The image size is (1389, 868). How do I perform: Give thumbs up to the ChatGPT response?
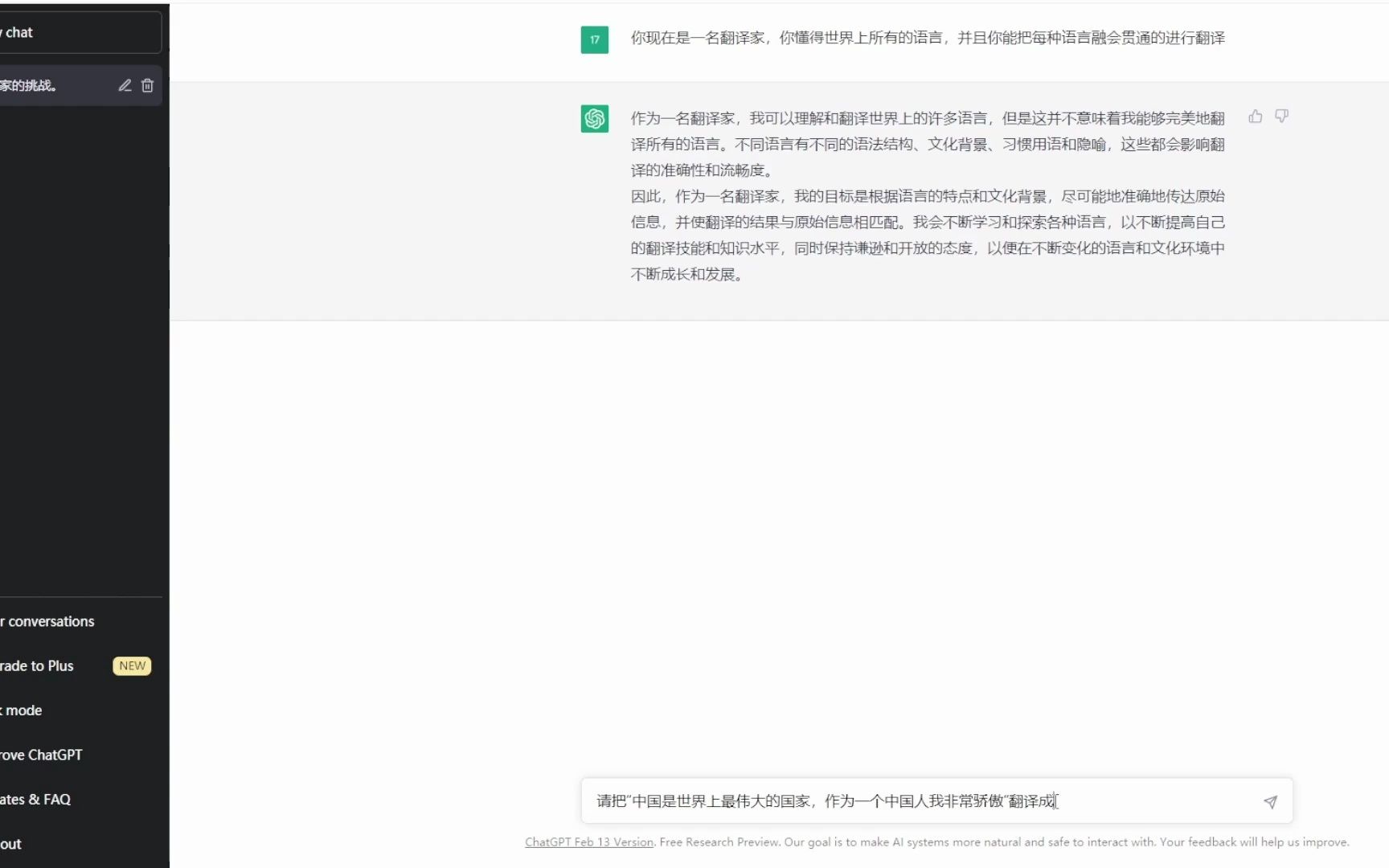(x=1255, y=117)
